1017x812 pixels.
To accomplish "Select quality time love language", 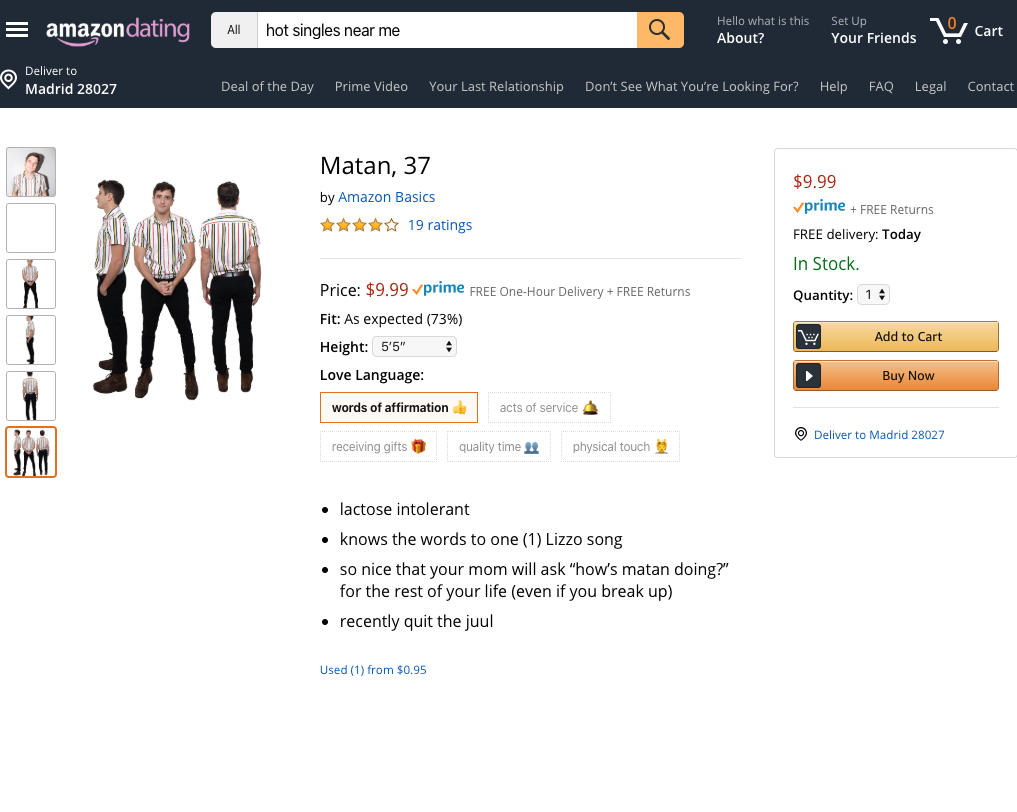I will [499, 446].
